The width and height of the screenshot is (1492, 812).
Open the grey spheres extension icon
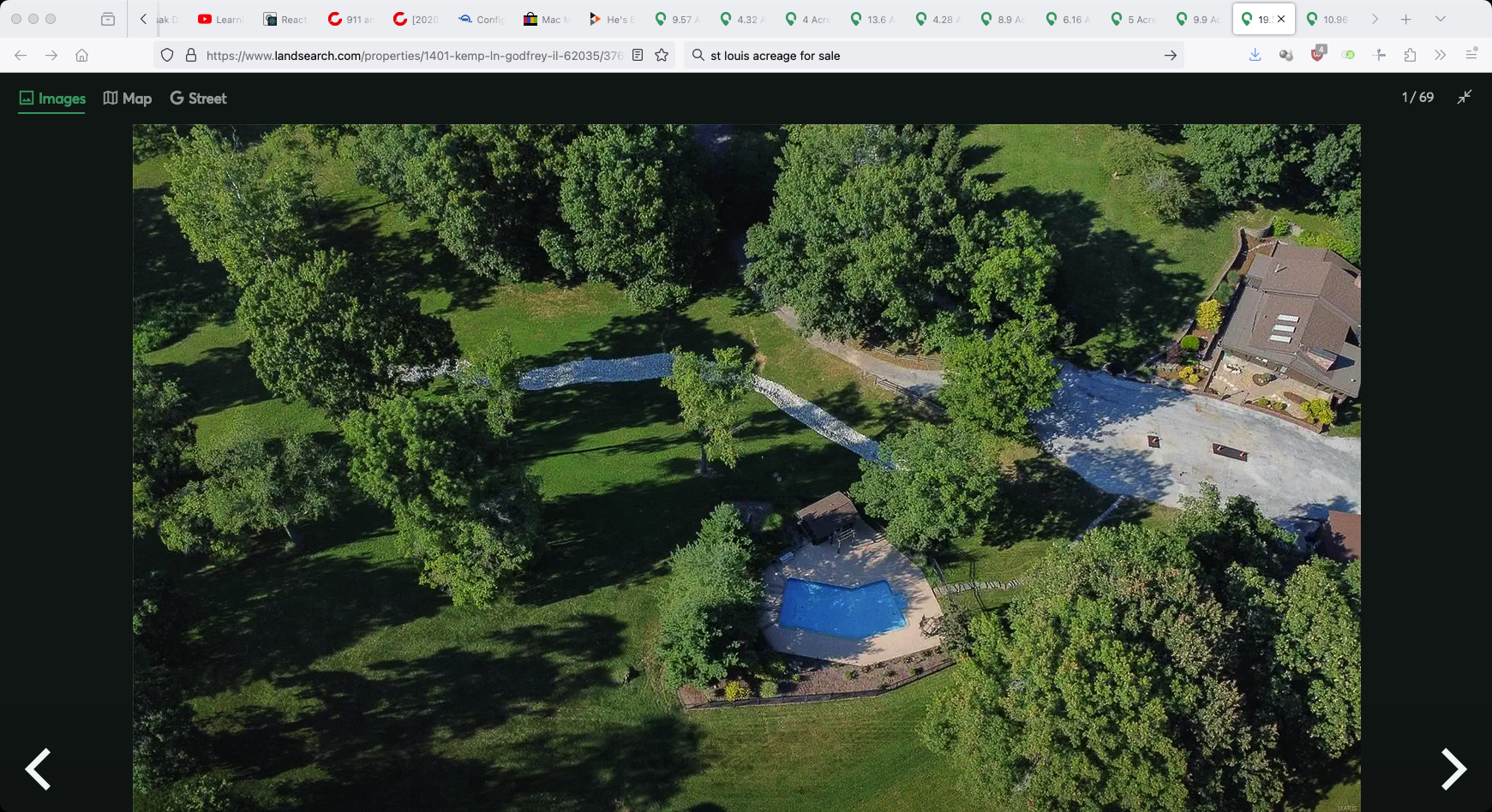click(x=1285, y=55)
